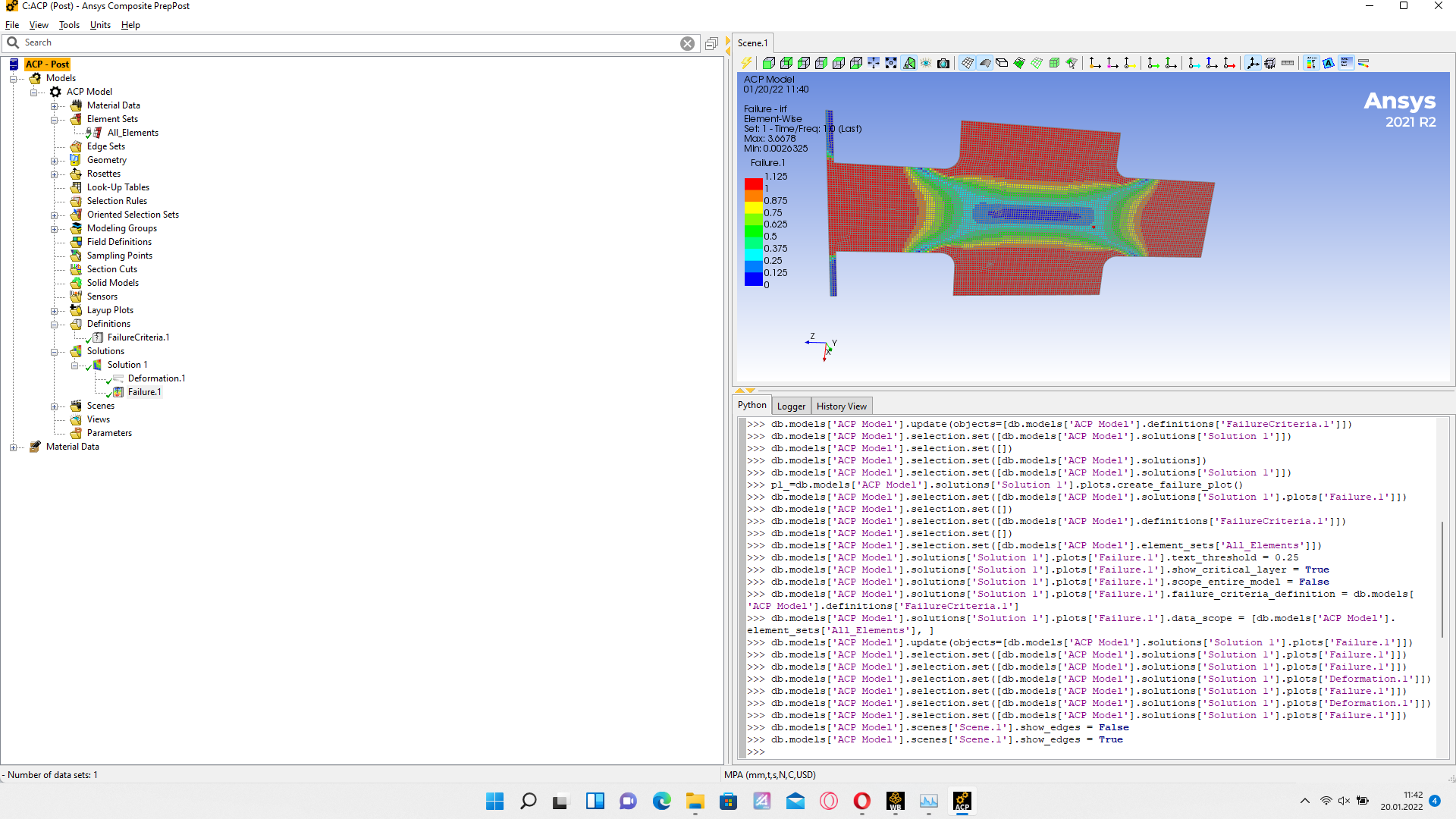The width and height of the screenshot is (1456, 819).
Task: Click the camera snapshot icon in scene toolbar
Action: 943,63
